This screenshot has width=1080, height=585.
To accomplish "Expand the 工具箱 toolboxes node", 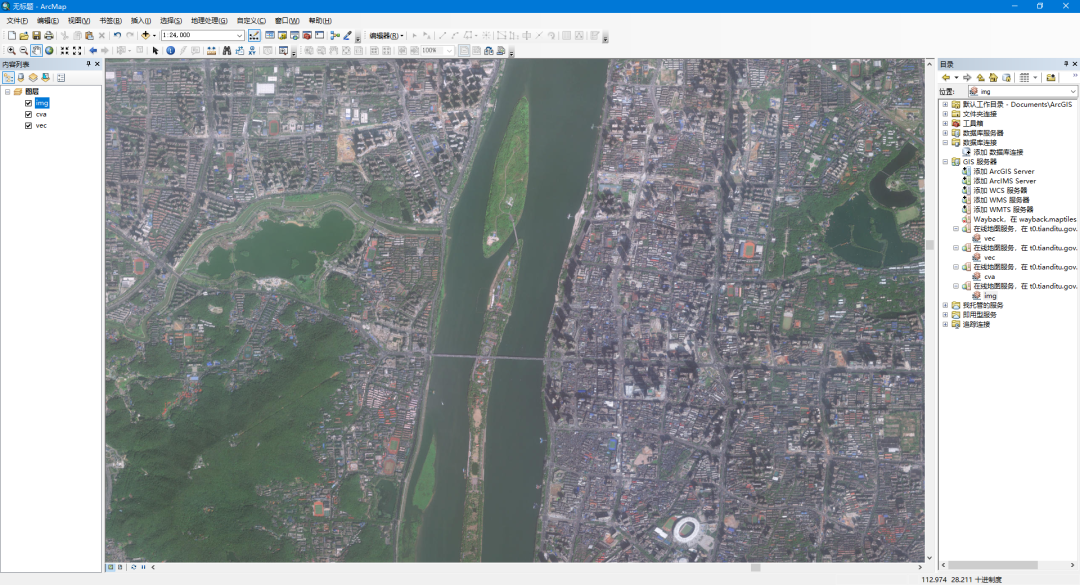I will pyautogui.click(x=946, y=123).
